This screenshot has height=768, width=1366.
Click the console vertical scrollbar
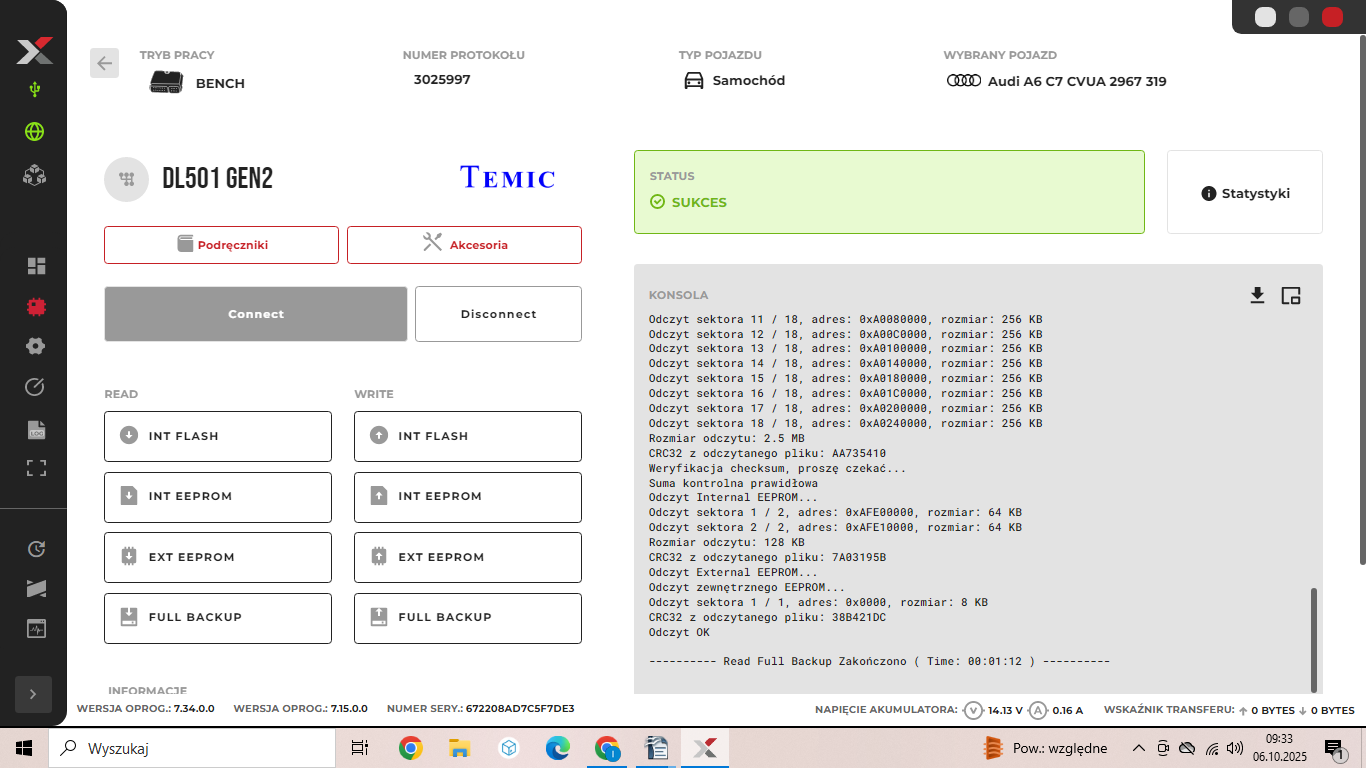1314,638
